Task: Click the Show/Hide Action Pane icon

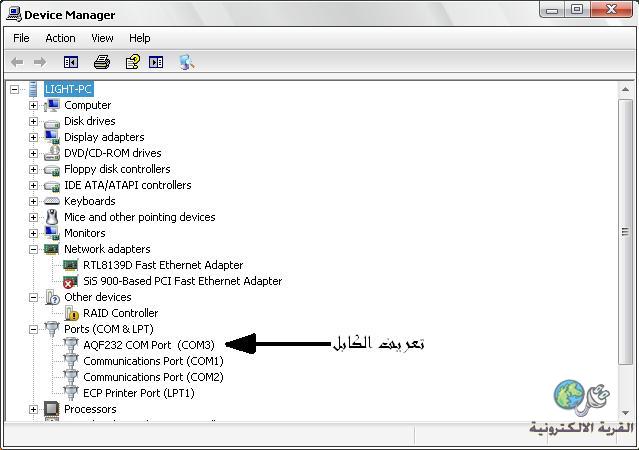Action: click(x=156, y=62)
